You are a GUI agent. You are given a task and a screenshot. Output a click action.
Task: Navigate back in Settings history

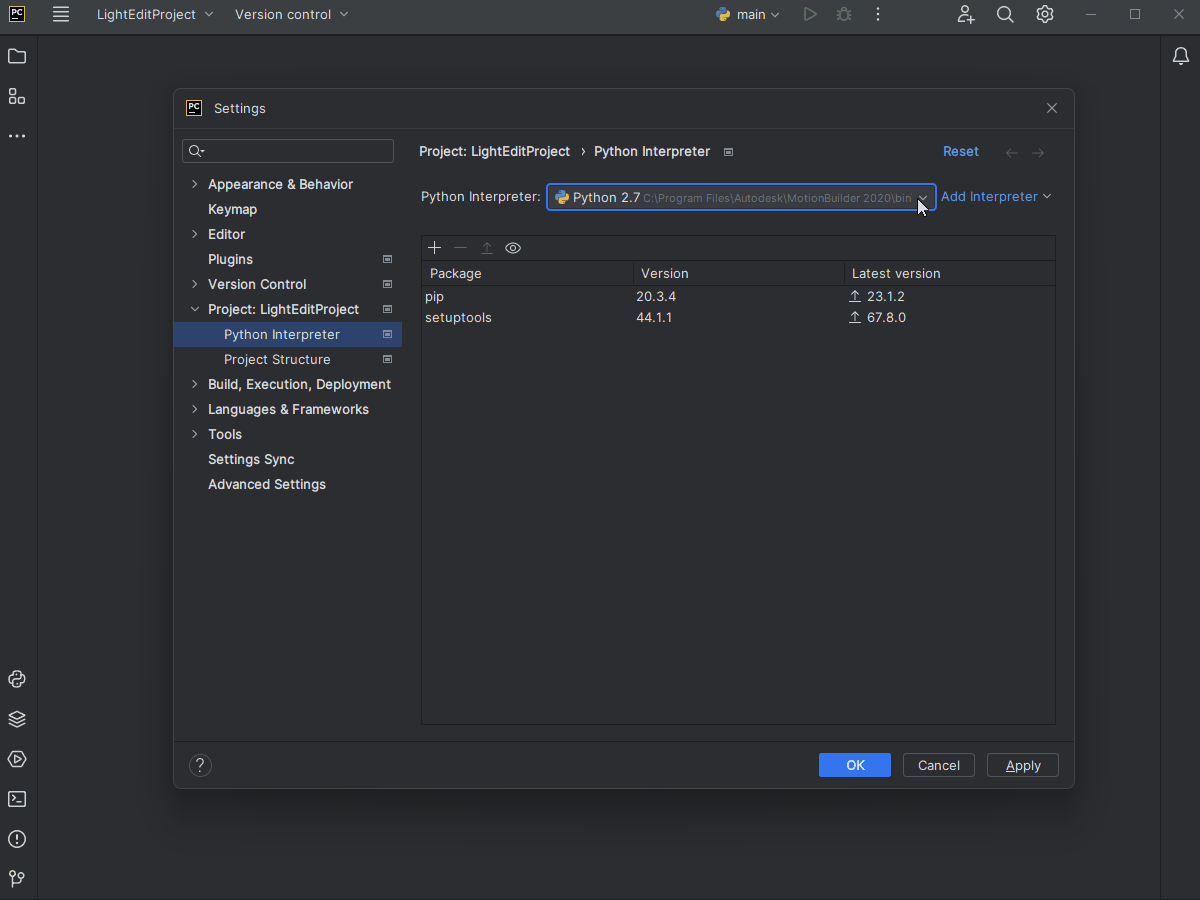(1012, 153)
